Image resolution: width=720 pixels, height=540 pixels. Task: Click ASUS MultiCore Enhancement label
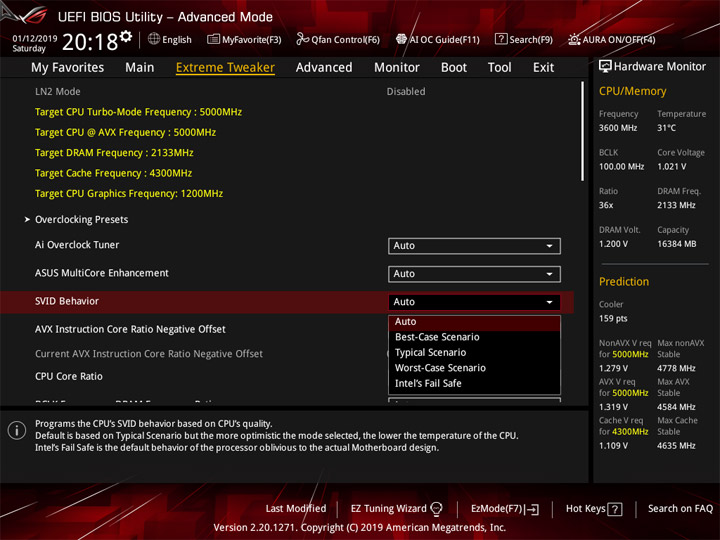102,273
